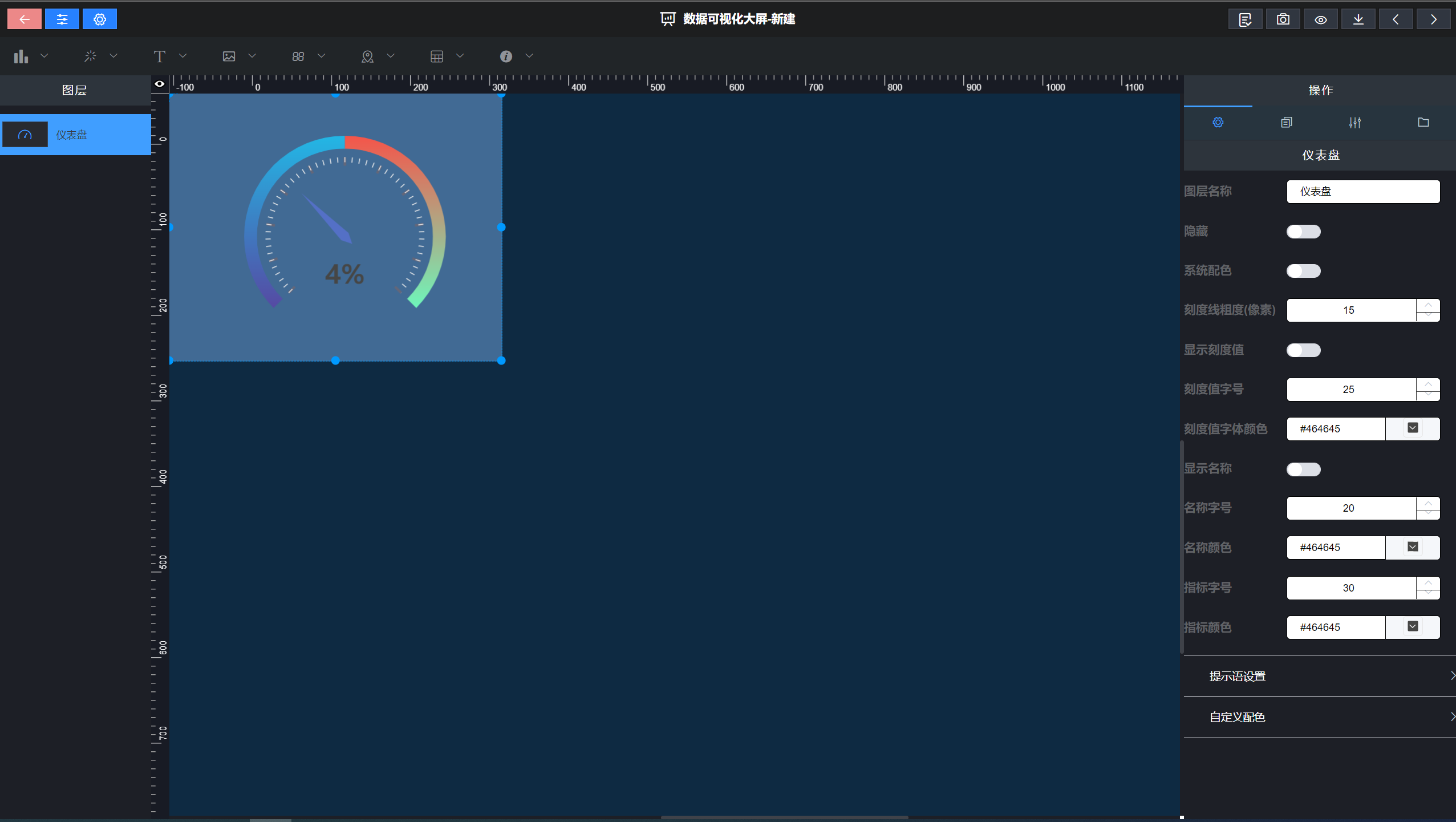Undo with the left chevron button
The height and width of the screenshot is (822, 1456).
pyautogui.click(x=1396, y=19)
